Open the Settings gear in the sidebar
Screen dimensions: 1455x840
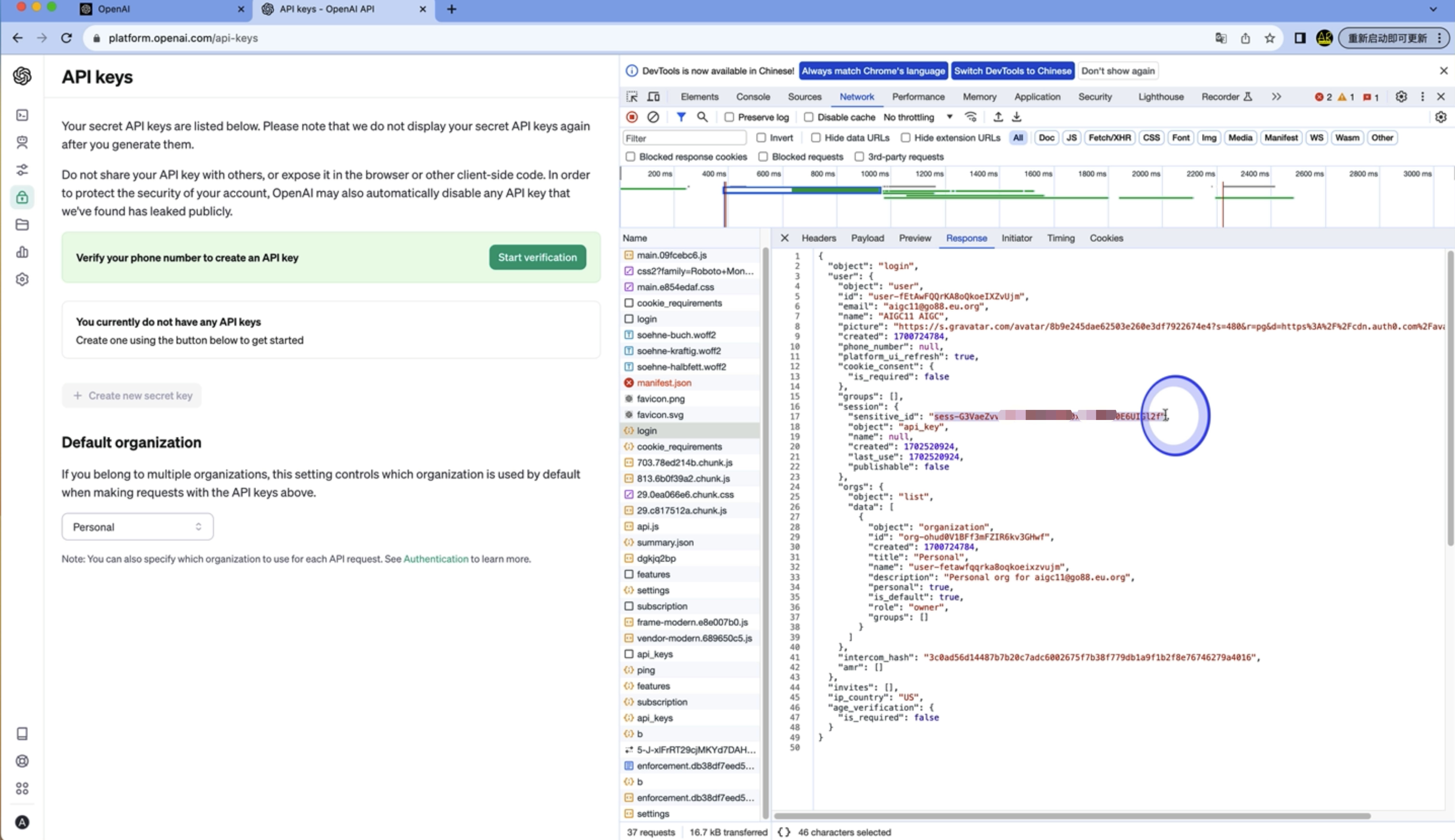point(22,279)
